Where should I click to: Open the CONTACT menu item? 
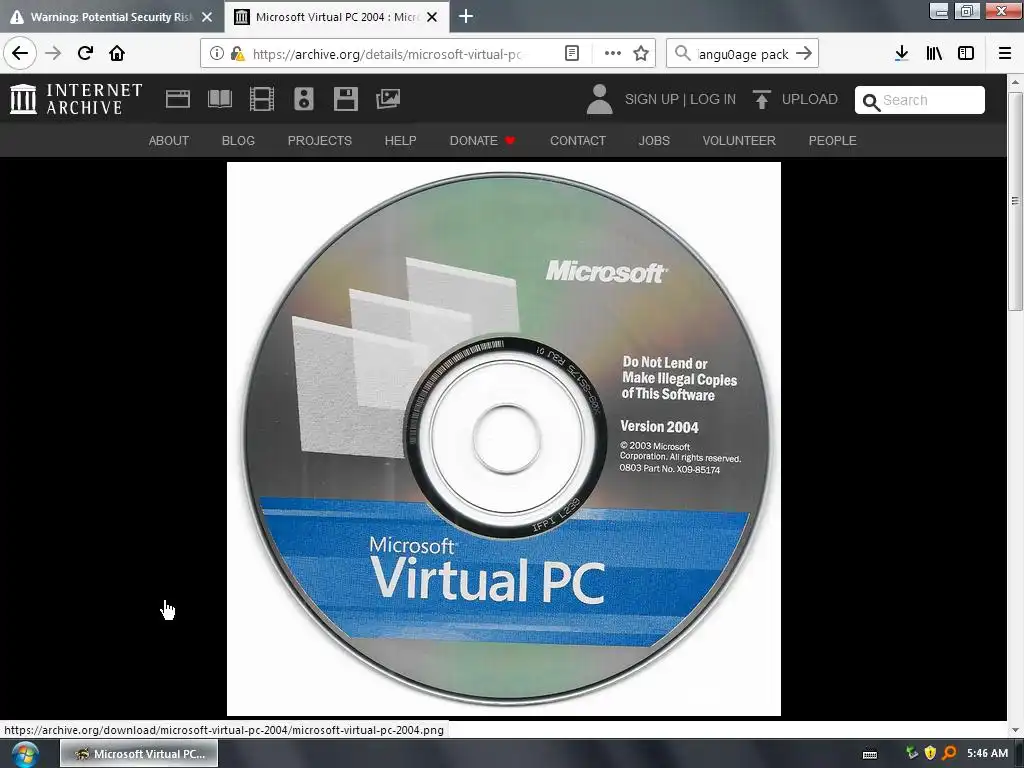578,140
